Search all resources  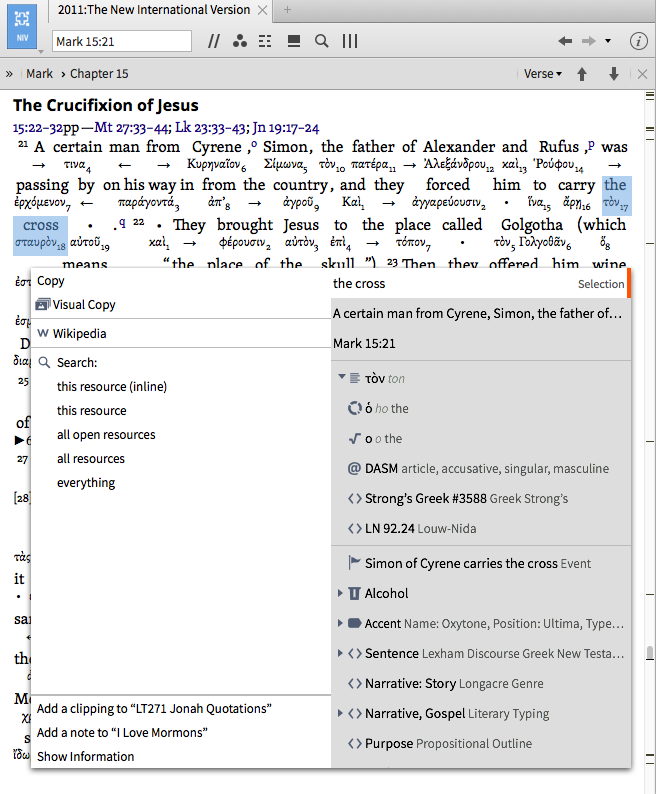click(x=91, y=459)
